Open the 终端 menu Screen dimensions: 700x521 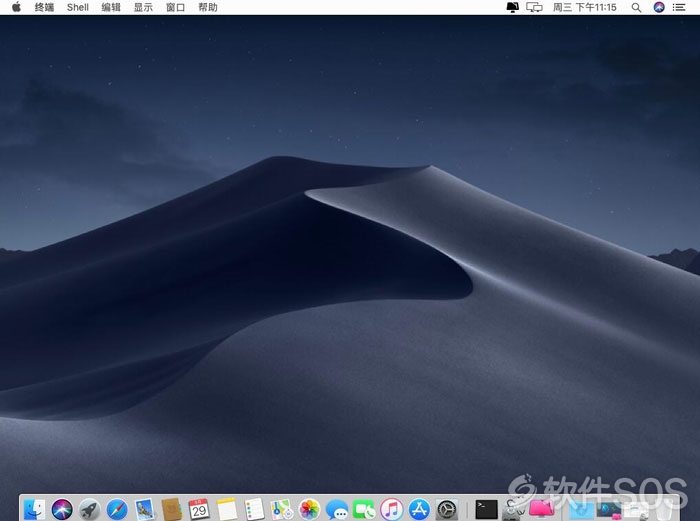coord(44,7)
